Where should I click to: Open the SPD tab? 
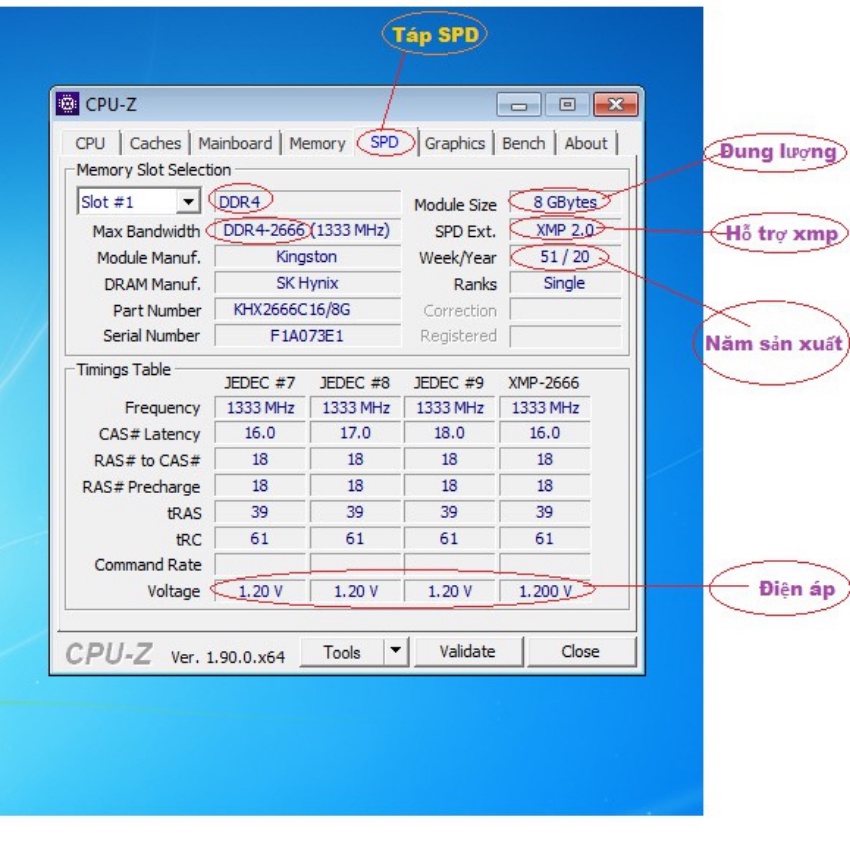[x=385, y=143]
